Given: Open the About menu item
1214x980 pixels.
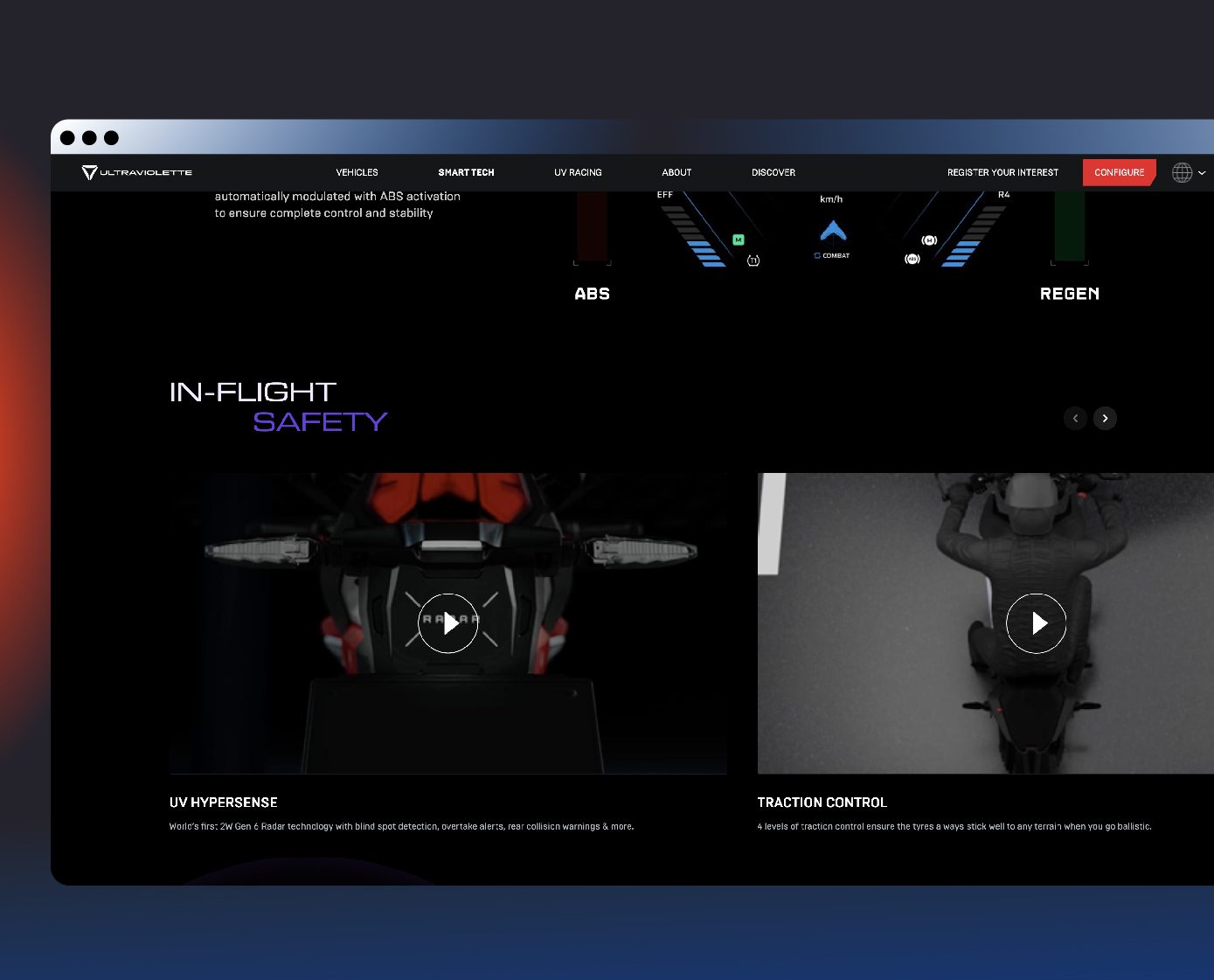Looking at the screenshot, I should tap(676, 172).
